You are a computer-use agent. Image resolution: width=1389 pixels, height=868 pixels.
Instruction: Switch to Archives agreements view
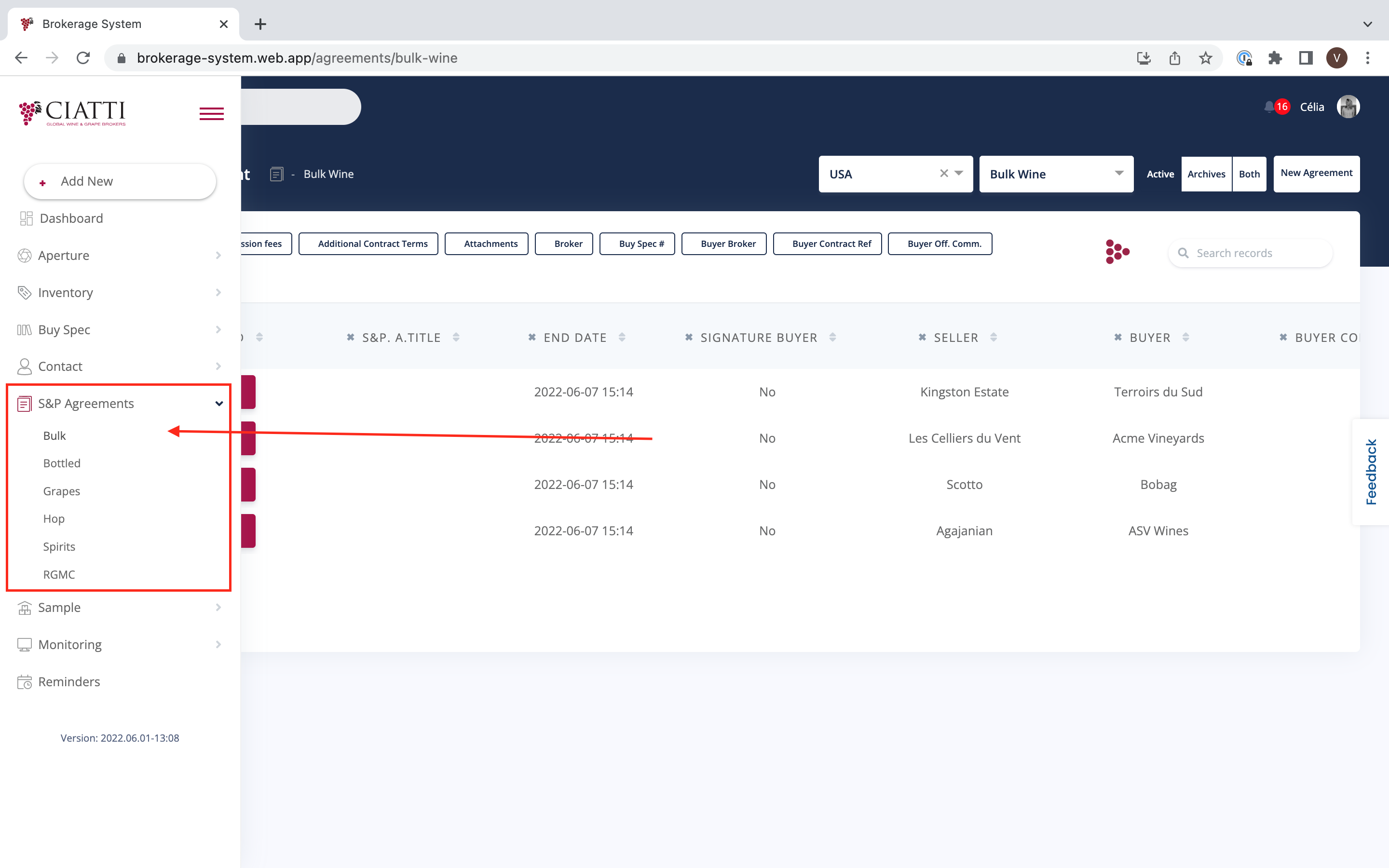pyautogui.click(x=1206, y=174)
